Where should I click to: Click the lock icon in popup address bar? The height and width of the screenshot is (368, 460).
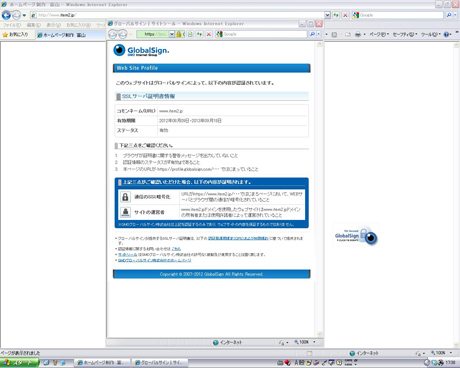(x=179, y=34)
